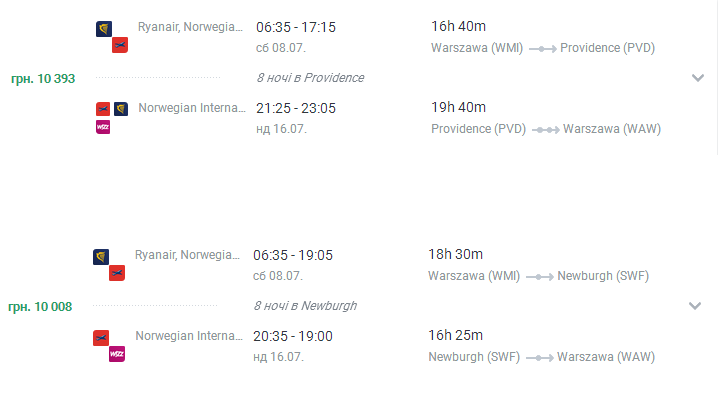
Task: Click the Newburgh (SWF) to Warszawa (WAW) route
Action: click(x=541, y=357)
